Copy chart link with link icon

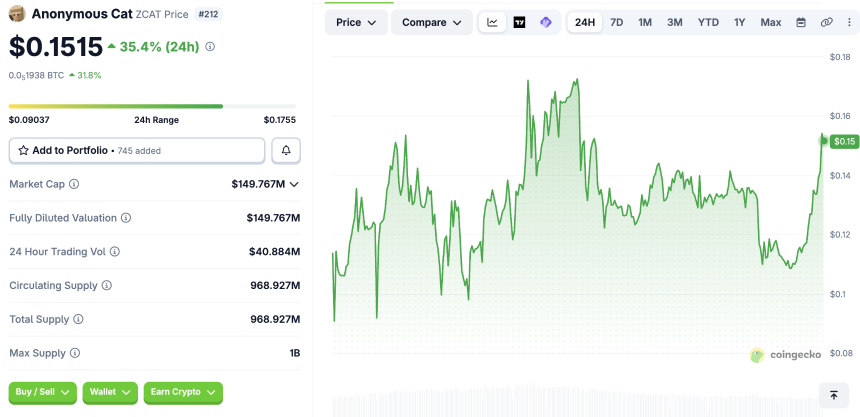[x=827, y=22]
